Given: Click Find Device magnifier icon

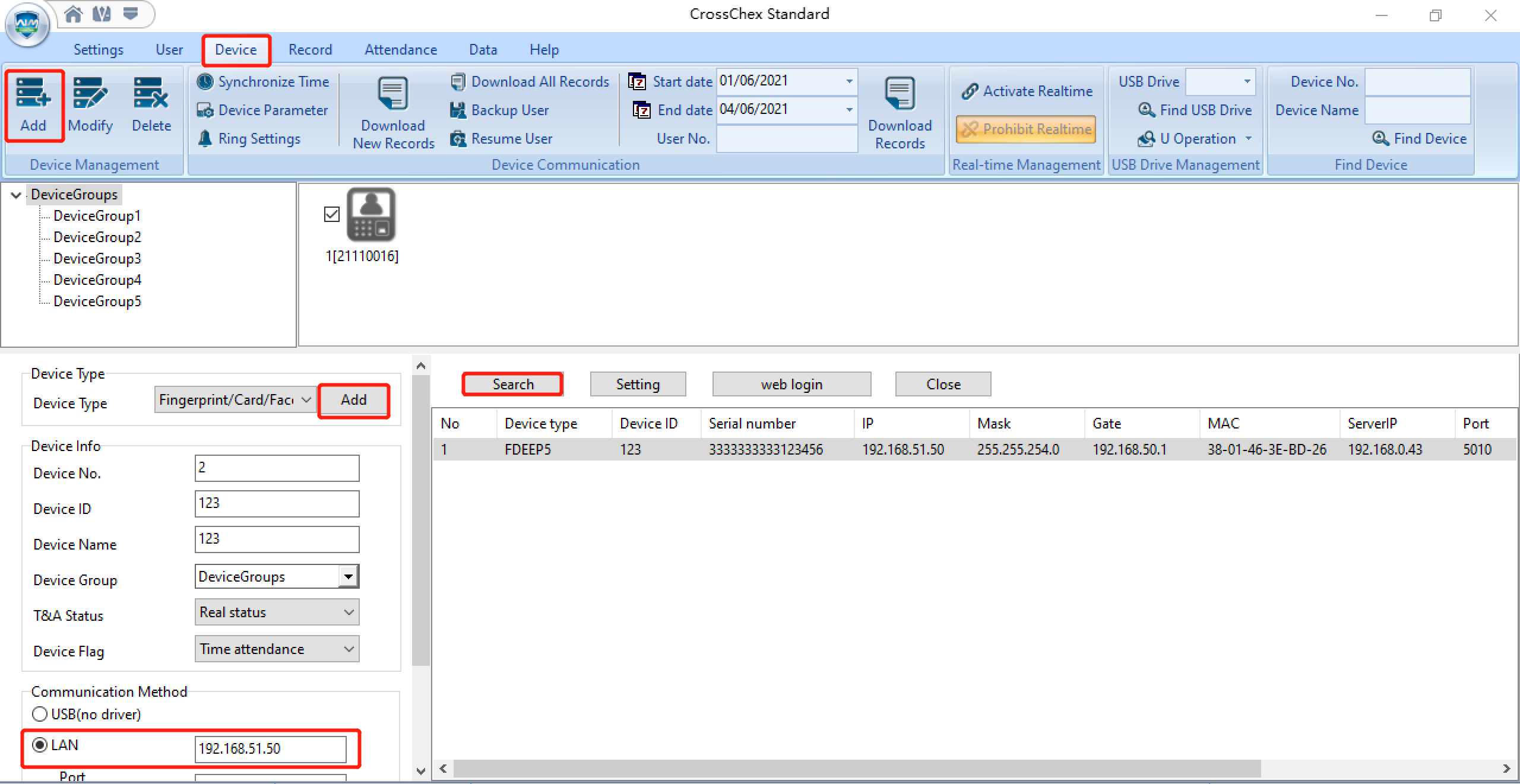Looking at the screenshot, I should point(1380,138).
